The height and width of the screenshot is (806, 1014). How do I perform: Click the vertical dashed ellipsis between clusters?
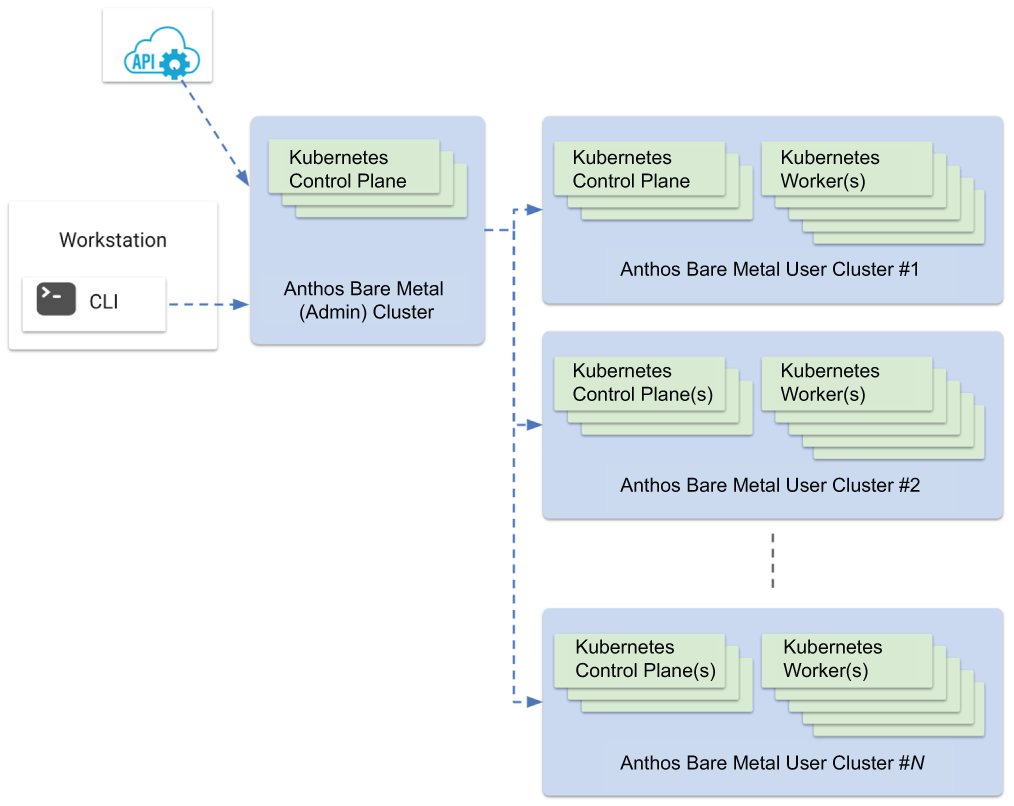coord(773,560)
